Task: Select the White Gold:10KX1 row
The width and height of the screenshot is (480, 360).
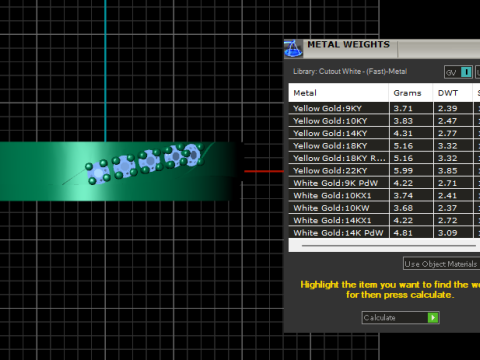Action: pyautogui.click(x=384, y=195)
